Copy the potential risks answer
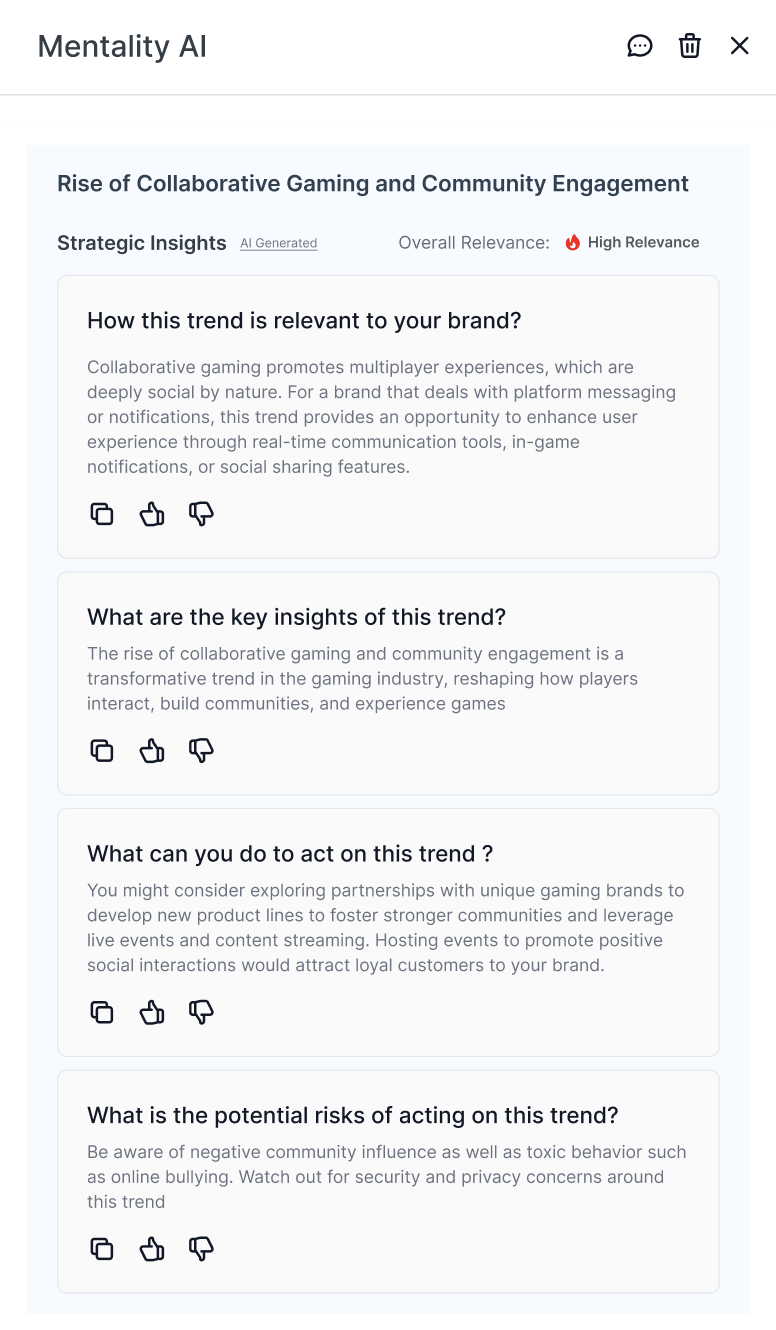 point(102,1249)
